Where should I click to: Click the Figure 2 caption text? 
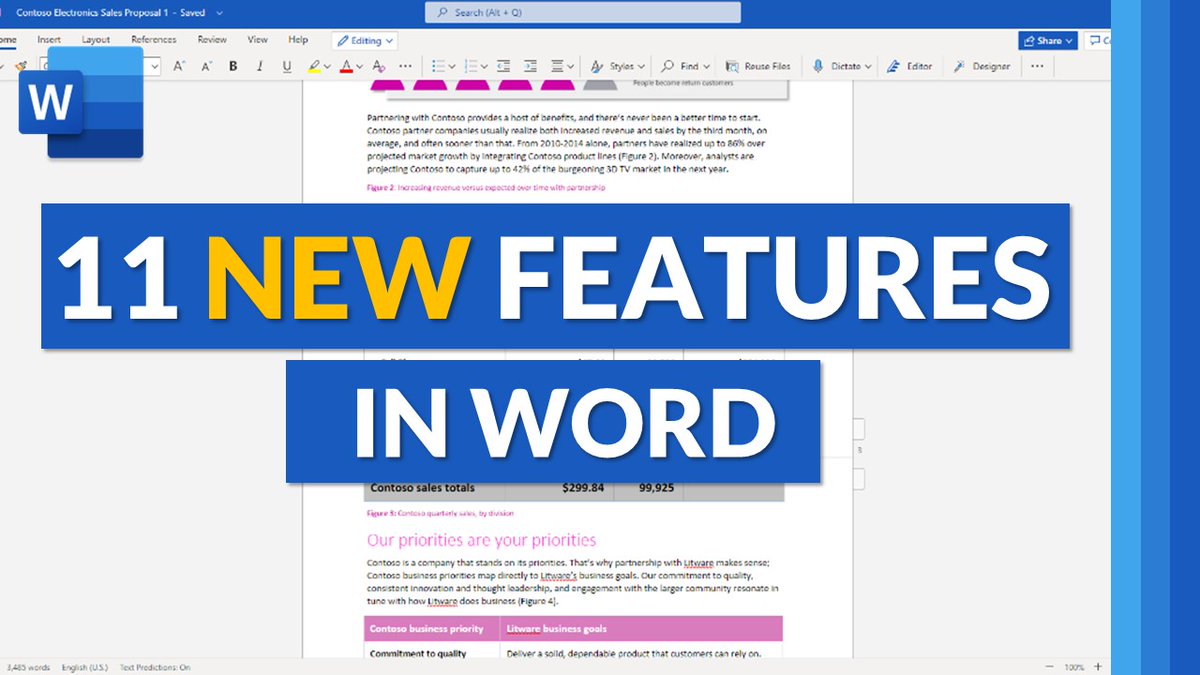point(486,187)
